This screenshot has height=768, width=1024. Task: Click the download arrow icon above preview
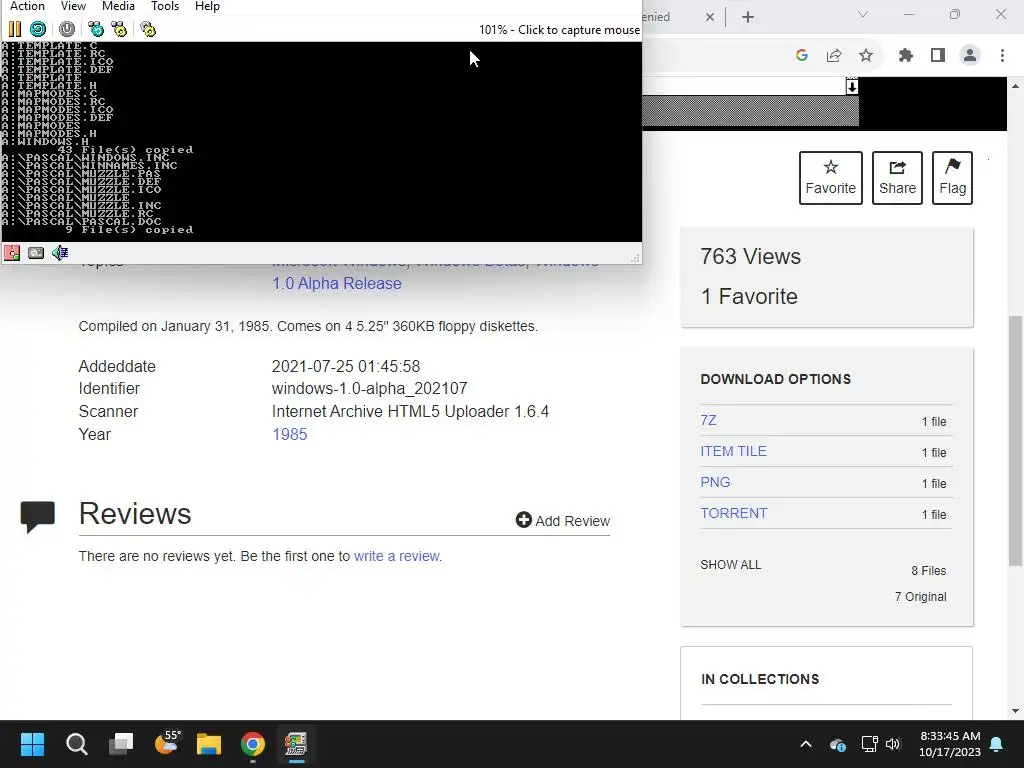point(852,86)
